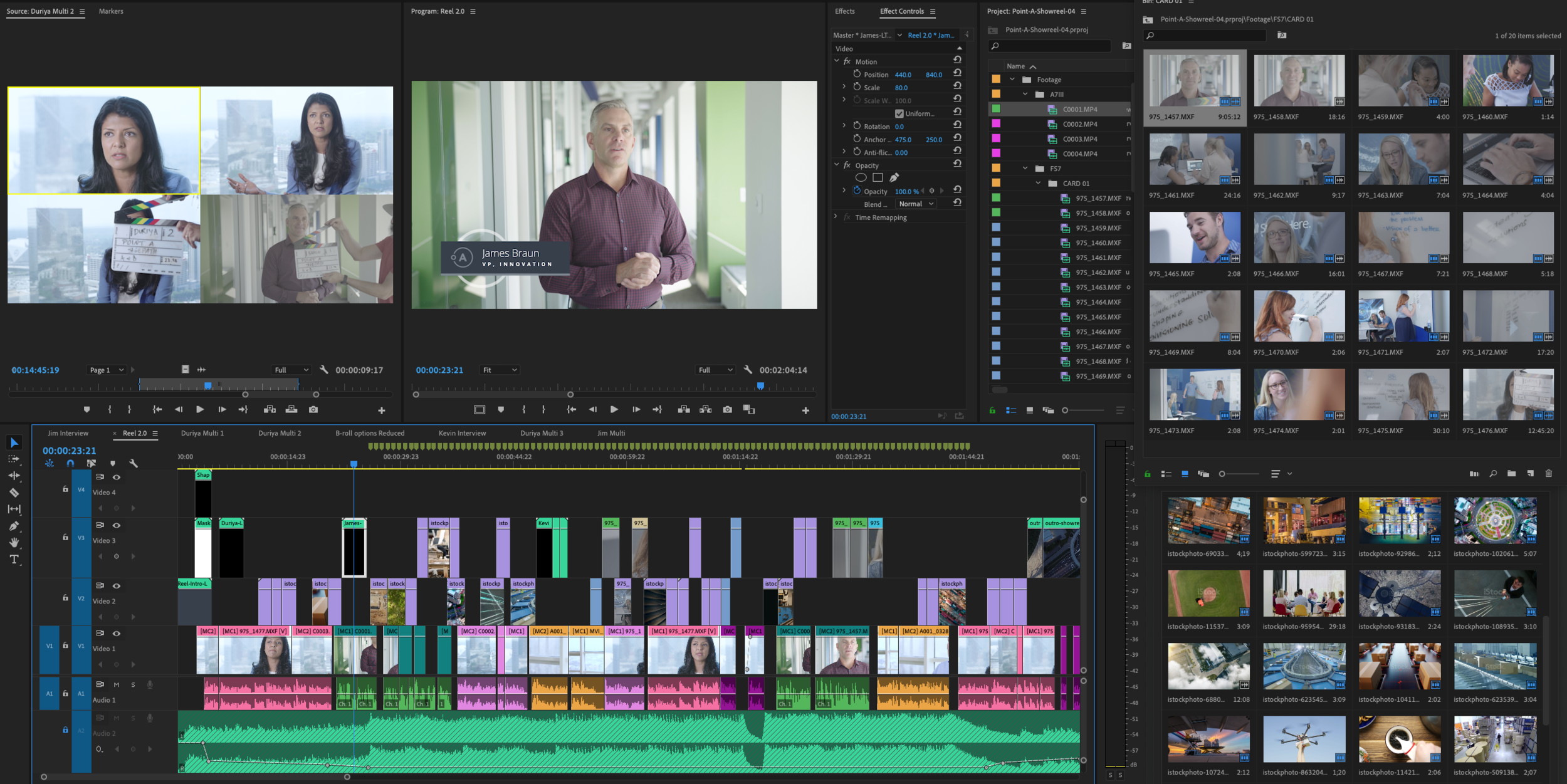The height and width of the screenshot is (784, 1567).
Task: Create an ellipse opacity mask
Action: point(861,178)
